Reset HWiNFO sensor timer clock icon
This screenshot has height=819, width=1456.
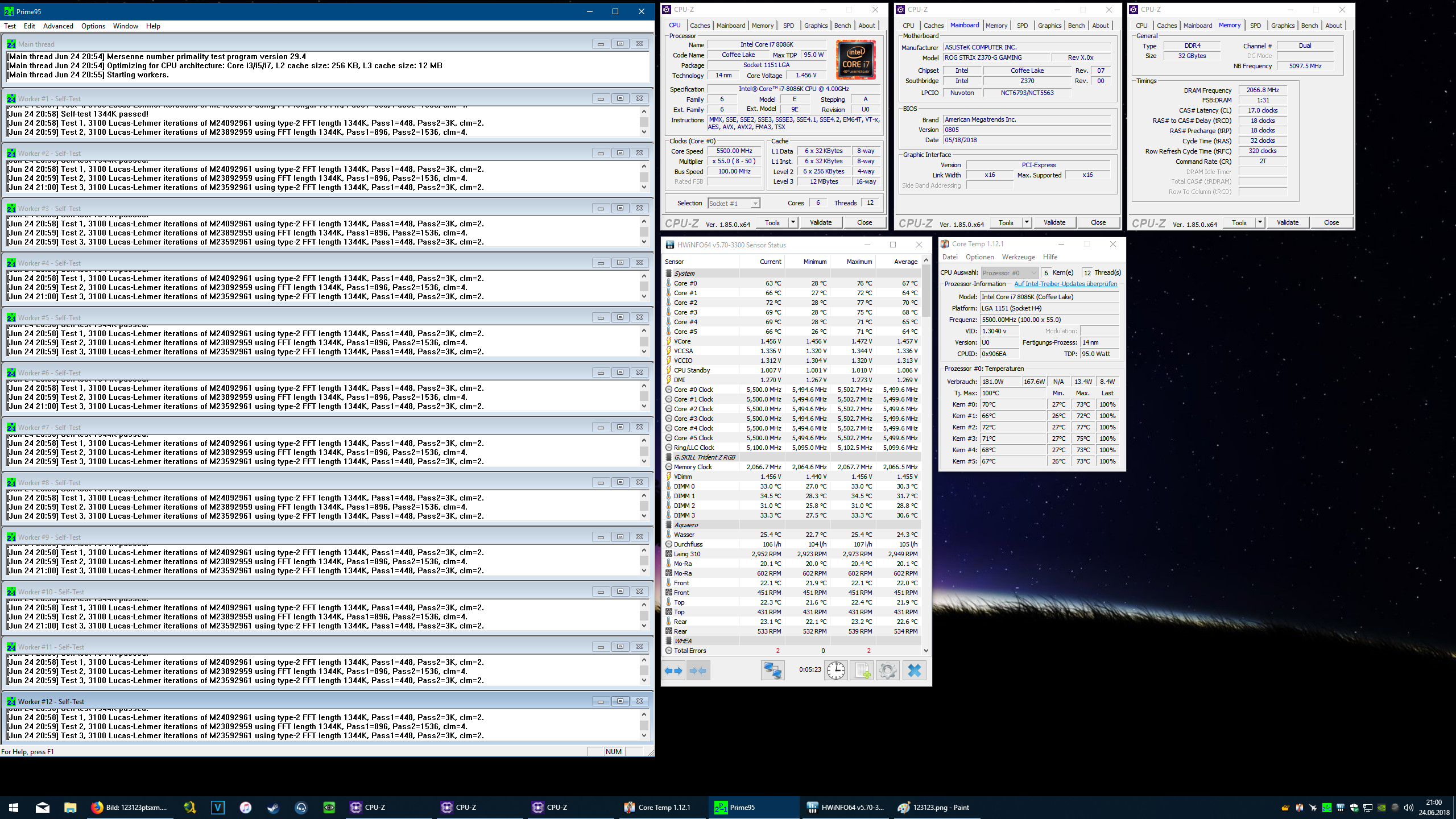click(835, 671)
